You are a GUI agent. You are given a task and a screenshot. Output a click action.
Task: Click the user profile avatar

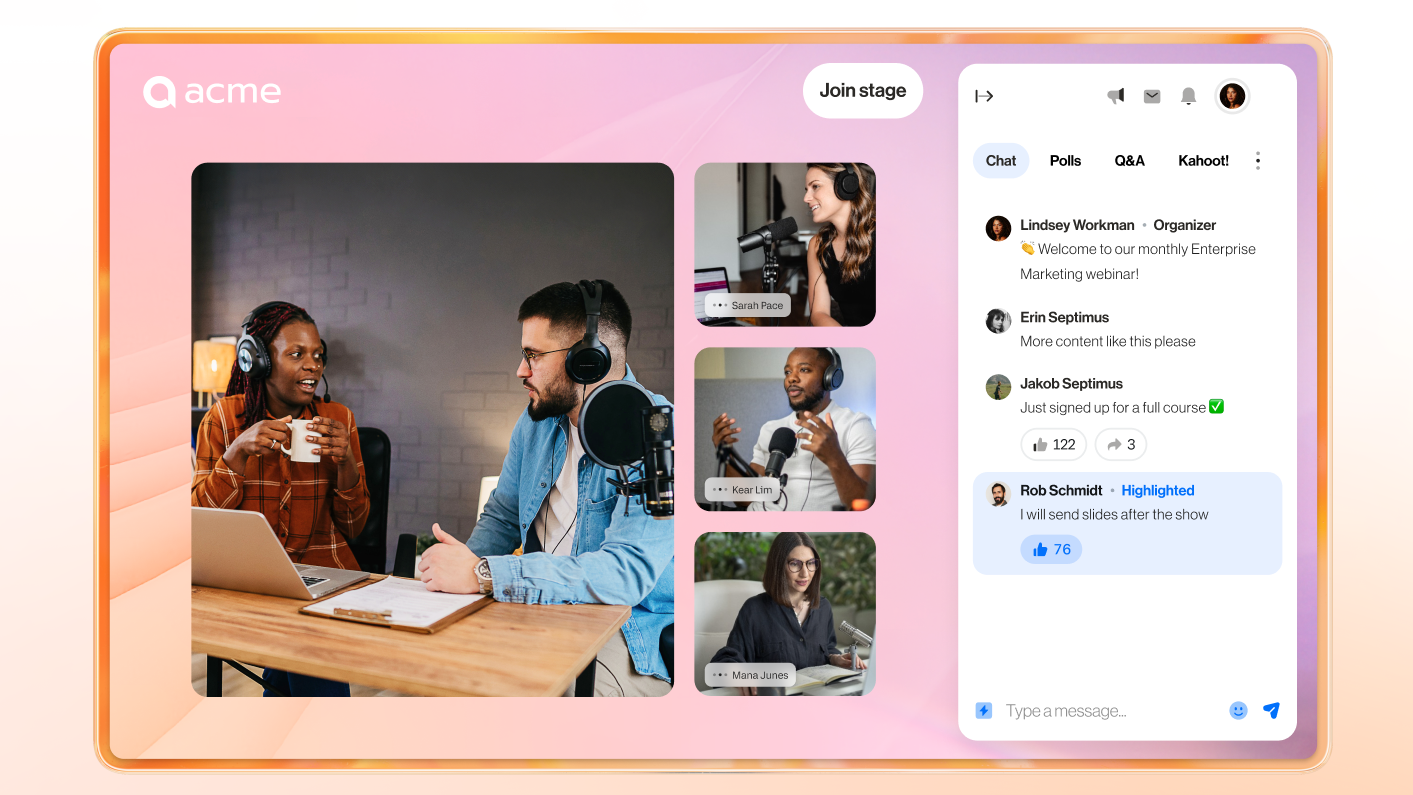coord(1232,96)
